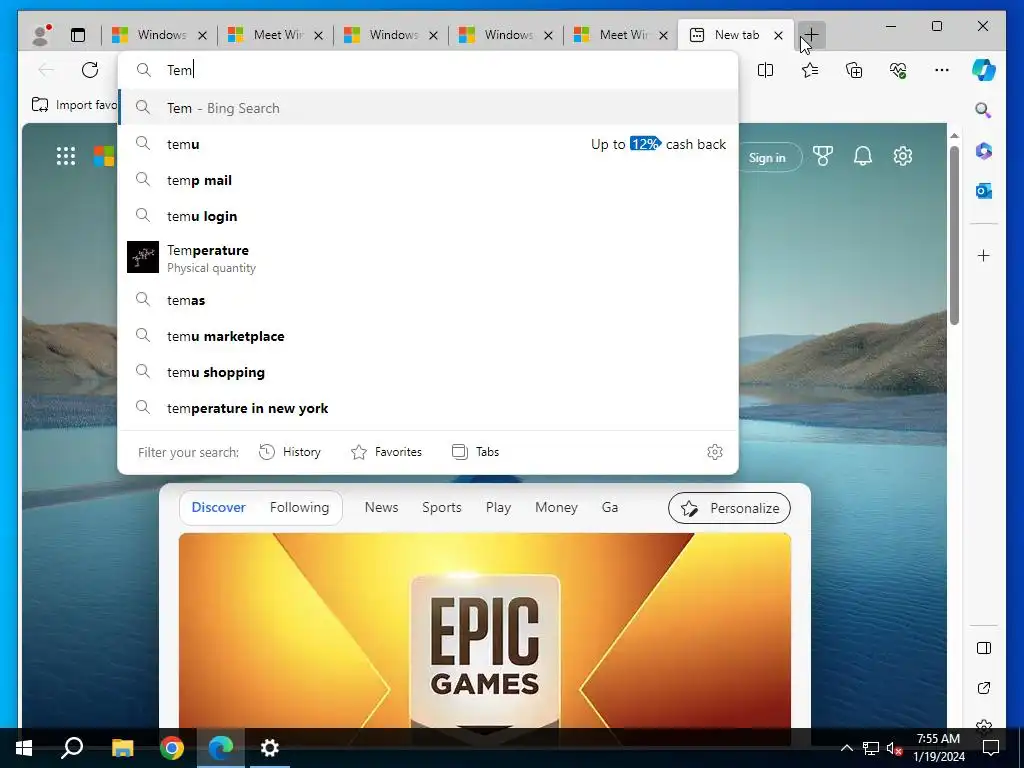Open the News category
Screen dimensions: 1024x768
381,507
